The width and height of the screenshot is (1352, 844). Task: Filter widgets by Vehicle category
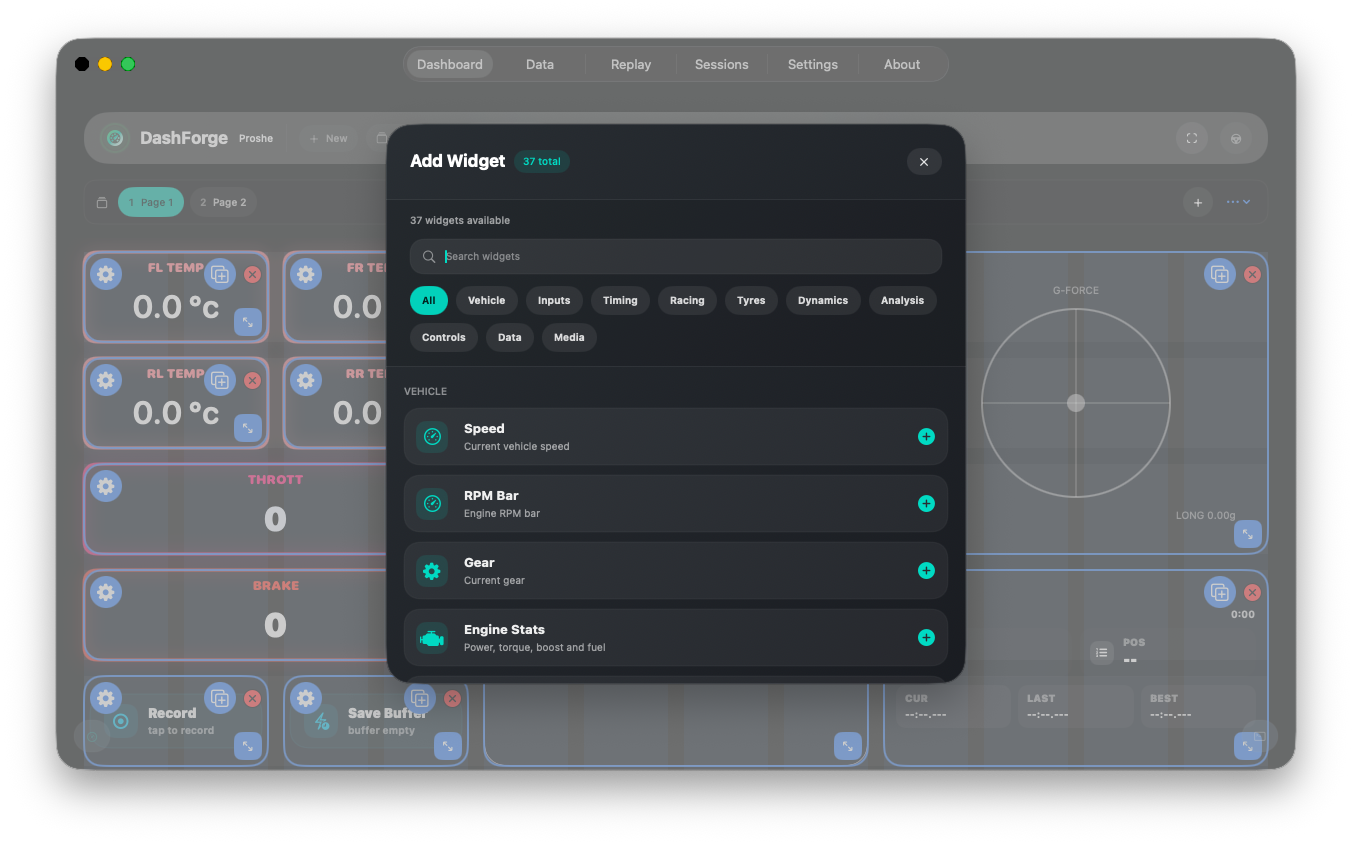pyautogui.click(x=487, y=300)
